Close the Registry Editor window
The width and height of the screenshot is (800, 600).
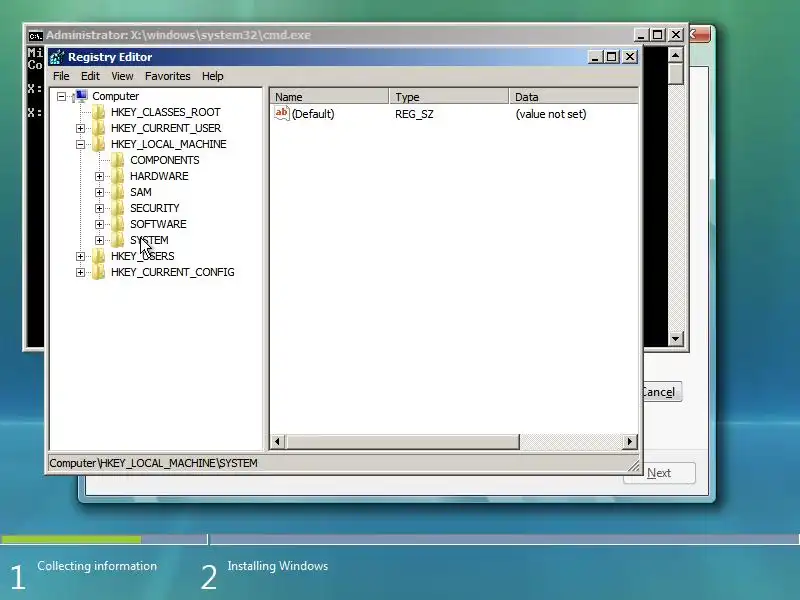pos(630,57)
